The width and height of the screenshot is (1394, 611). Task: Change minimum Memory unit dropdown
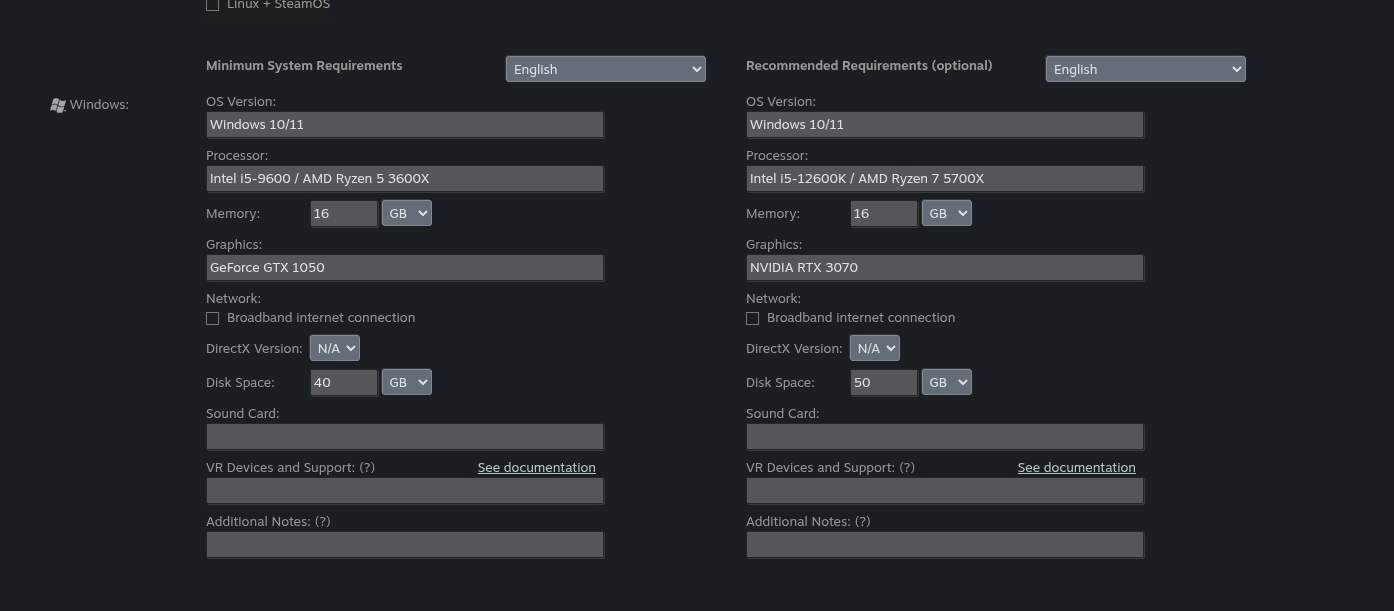tap(406, 213)
